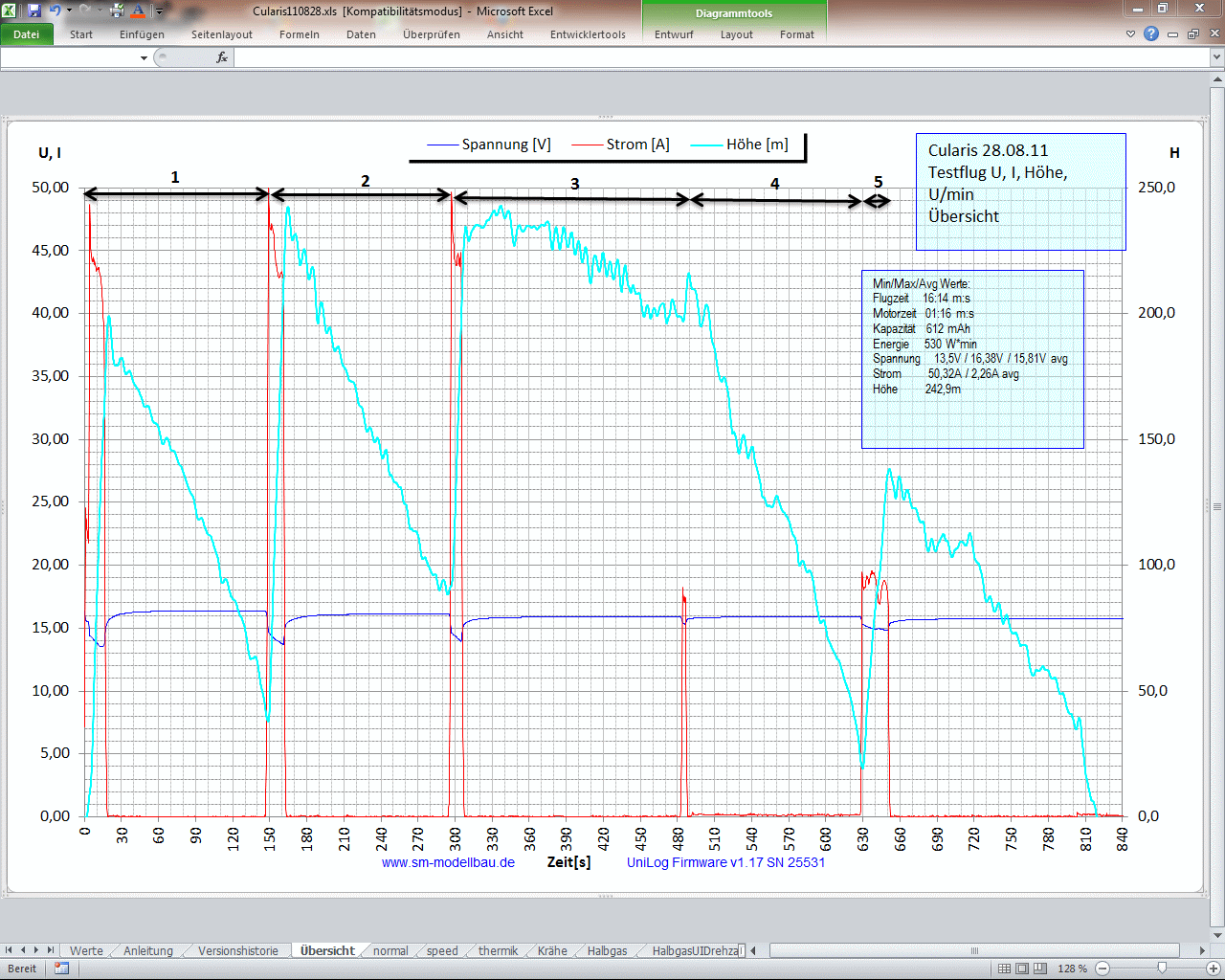
Task: Jump to first sheet with navigation arrow
Action: 10,950
